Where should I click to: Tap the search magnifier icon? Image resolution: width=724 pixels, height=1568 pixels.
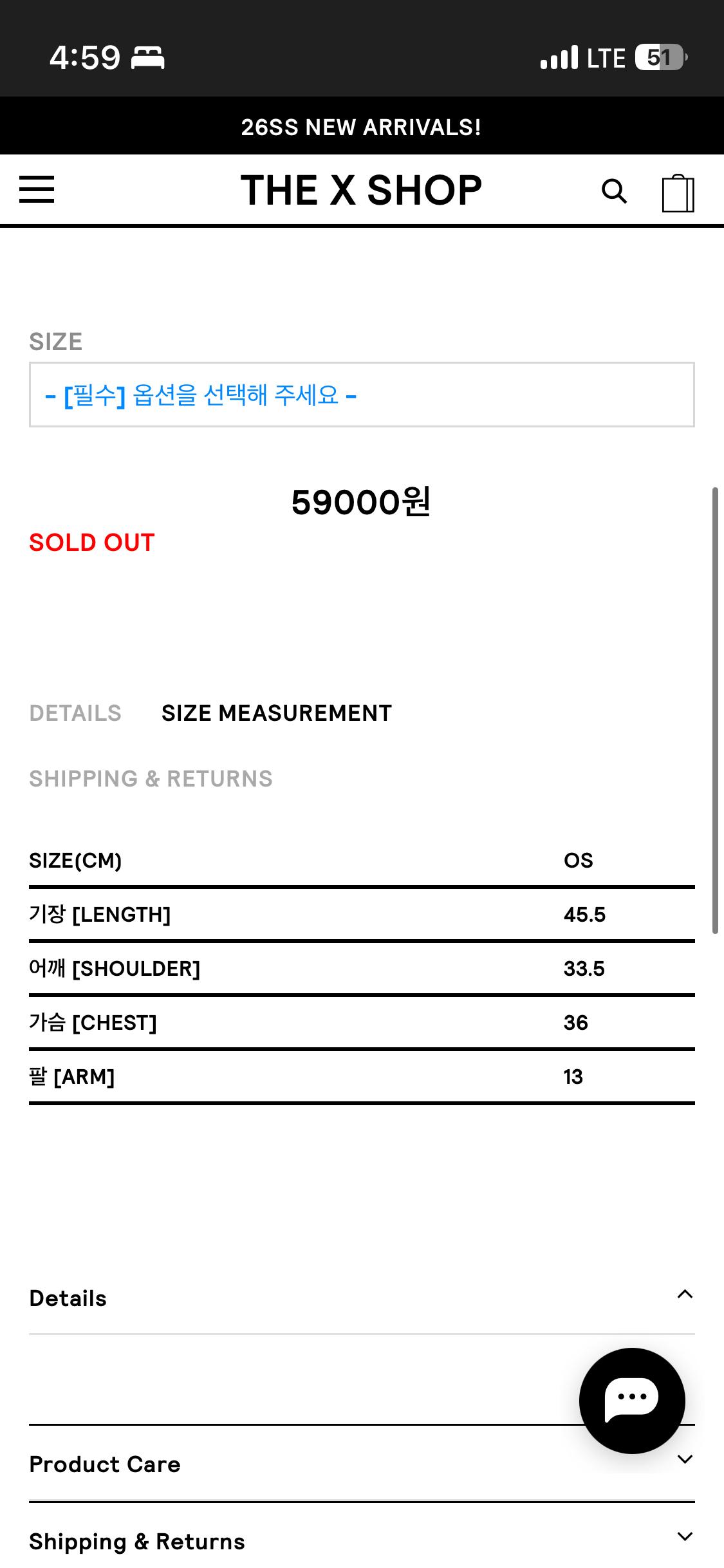click(614, 191)
